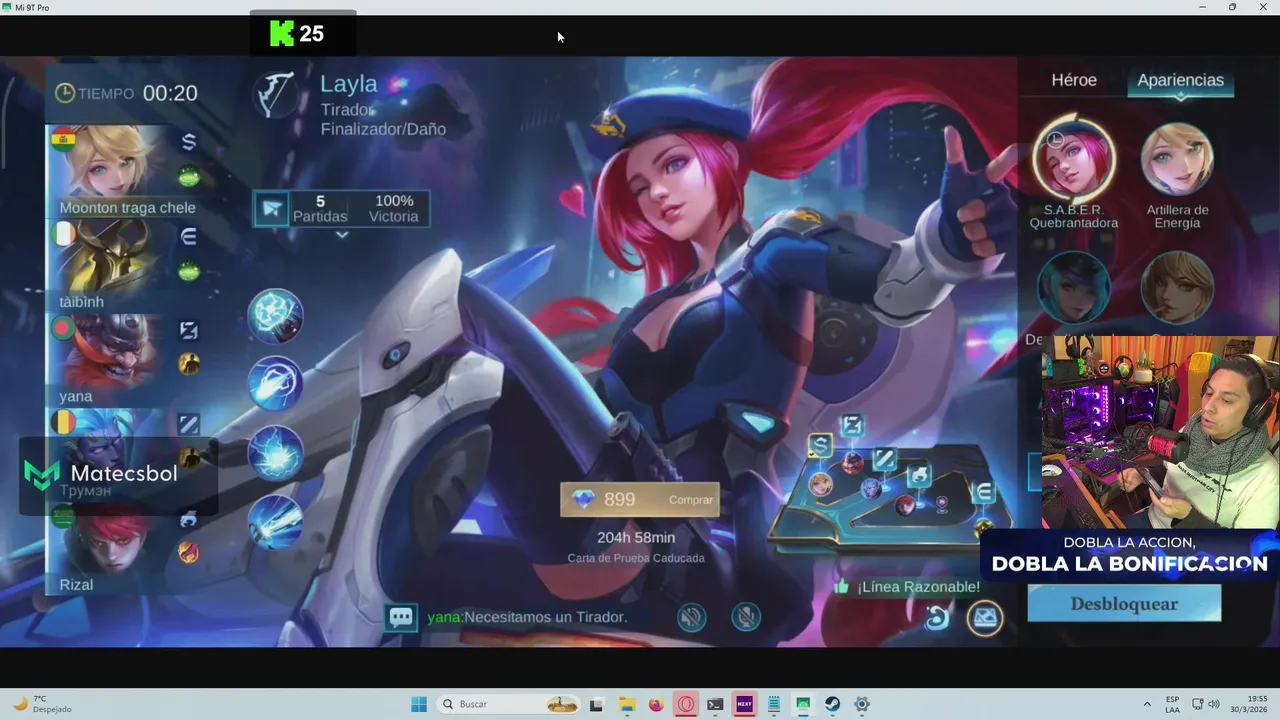The width and height of the screenshot is (1280, 720).
Task: Select Layla's first skill icon
Action: 275,316
